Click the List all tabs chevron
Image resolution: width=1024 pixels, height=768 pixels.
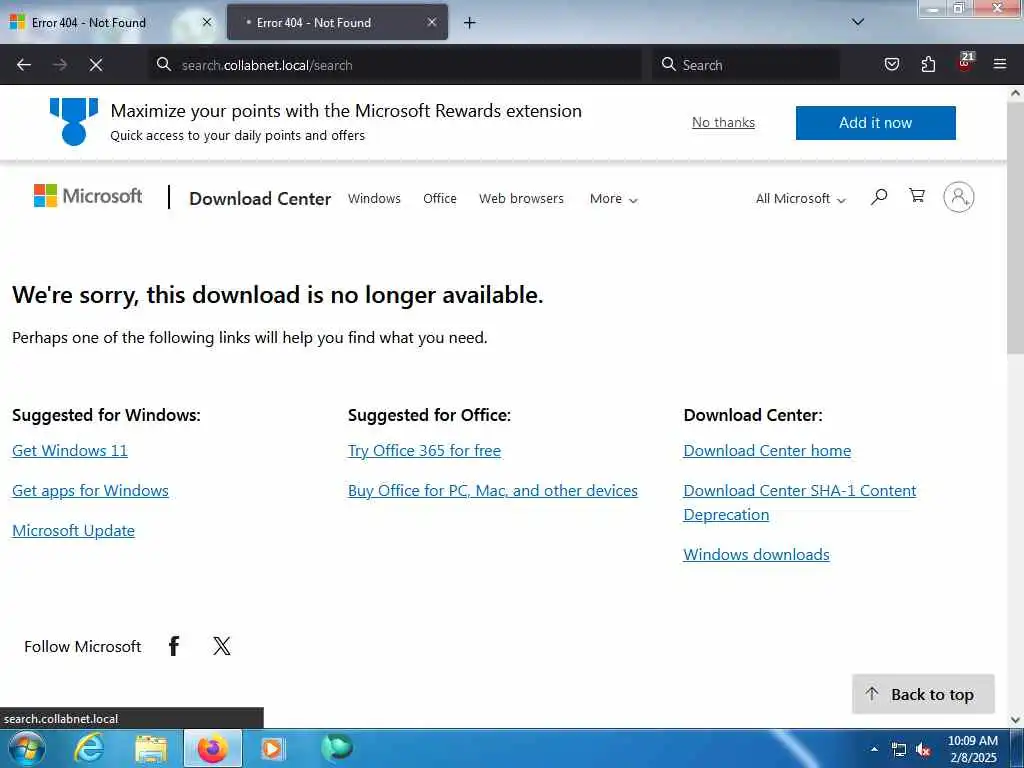[858, 22]
